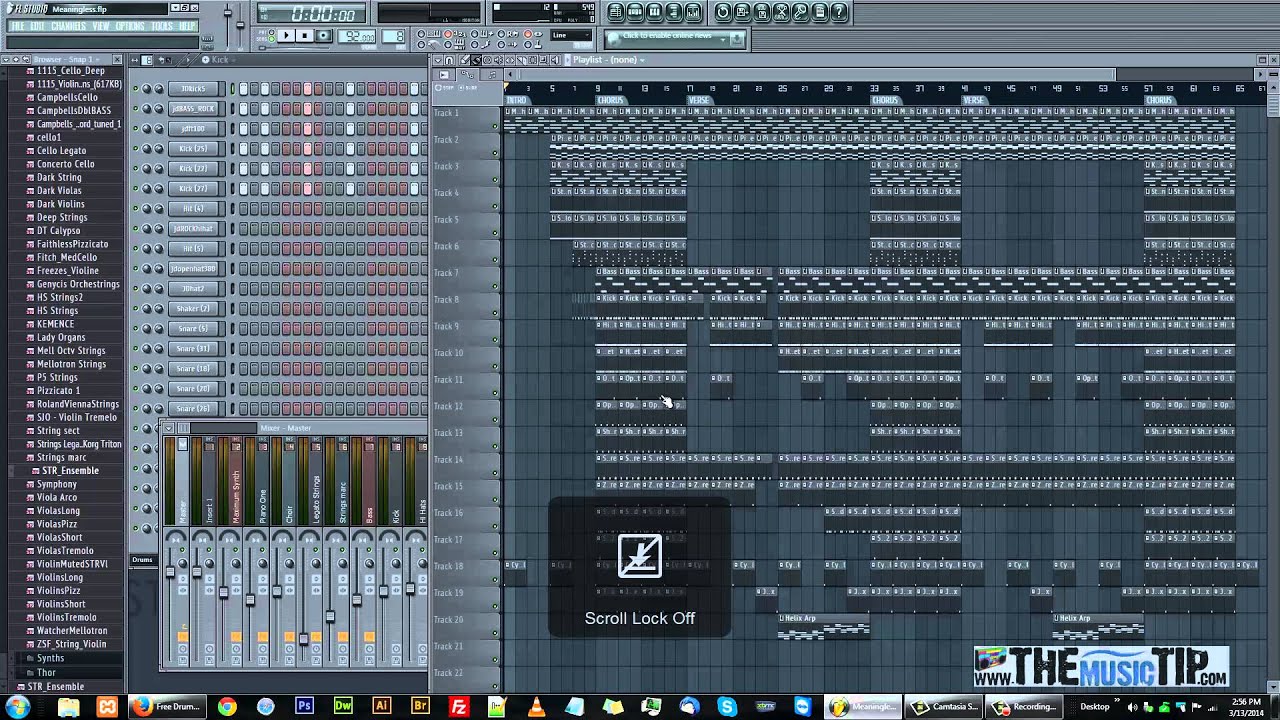Screen dimensions: 1280x720
Task: Toggle first step of Kick (25) row
Action: pos(243,148)
